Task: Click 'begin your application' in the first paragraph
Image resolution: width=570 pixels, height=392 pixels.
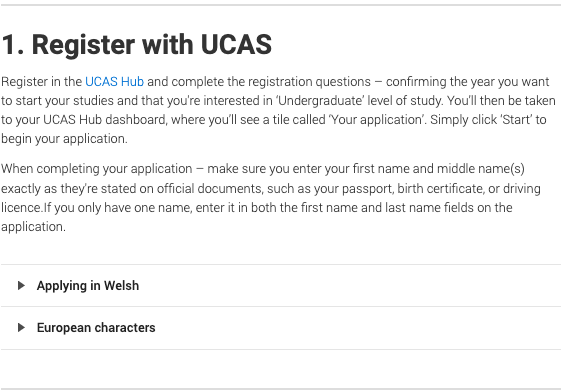Action: coord(63,139)
